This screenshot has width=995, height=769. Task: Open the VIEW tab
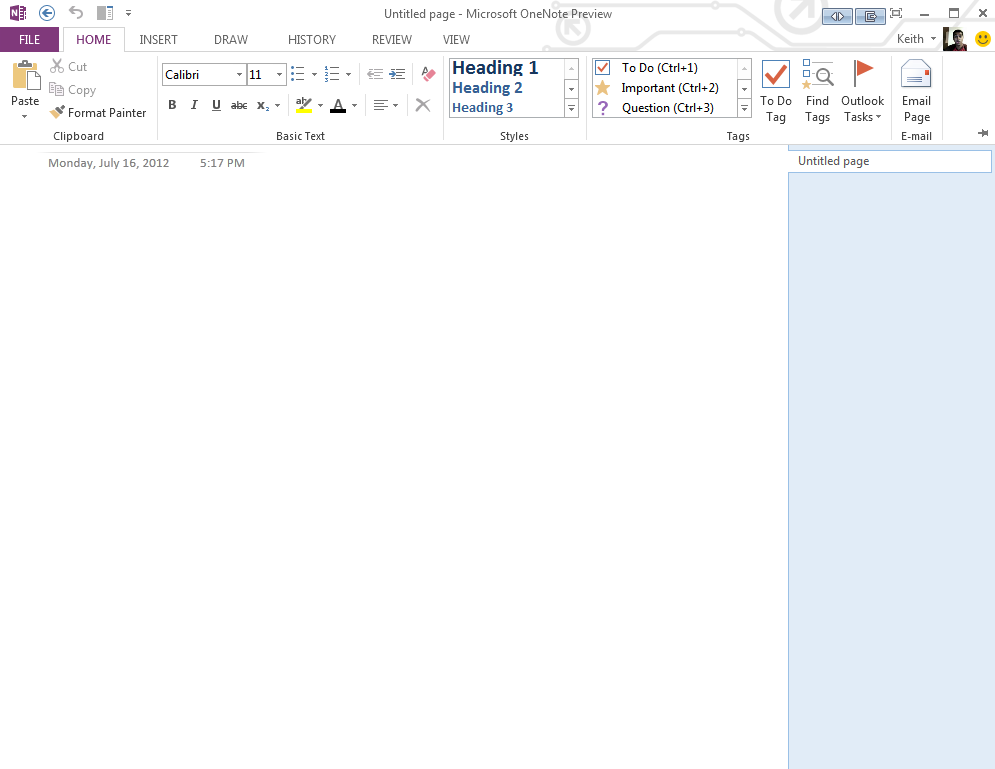[456, 39]
